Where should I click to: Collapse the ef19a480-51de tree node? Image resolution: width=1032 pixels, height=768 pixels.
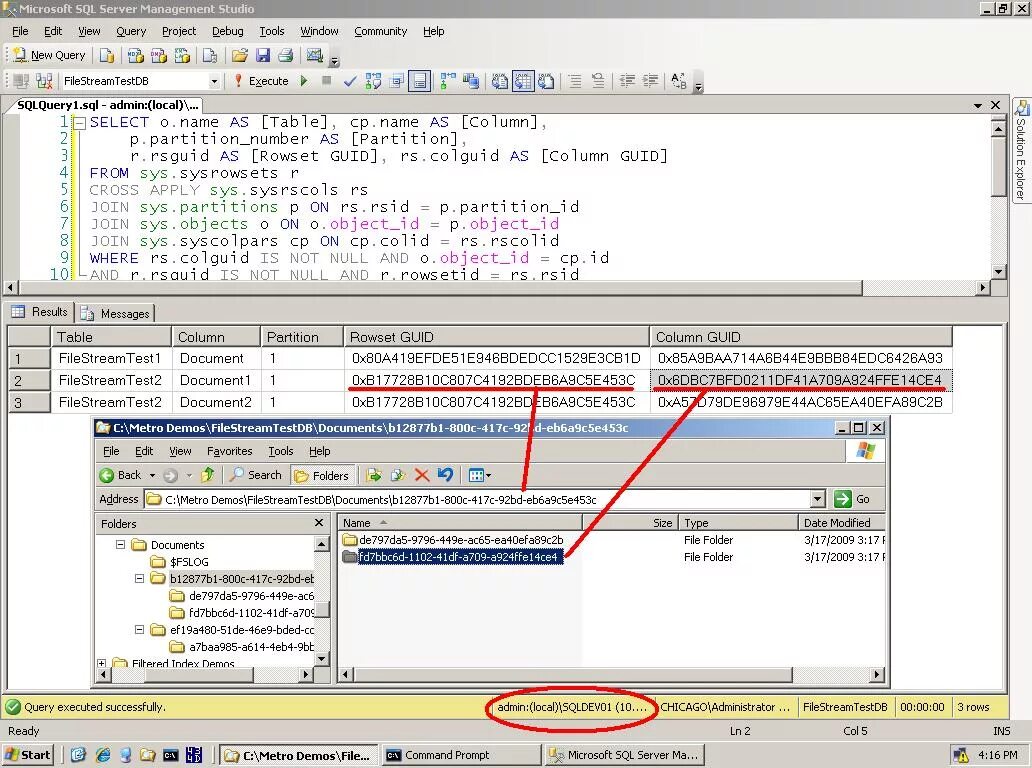tap(140, 630)
